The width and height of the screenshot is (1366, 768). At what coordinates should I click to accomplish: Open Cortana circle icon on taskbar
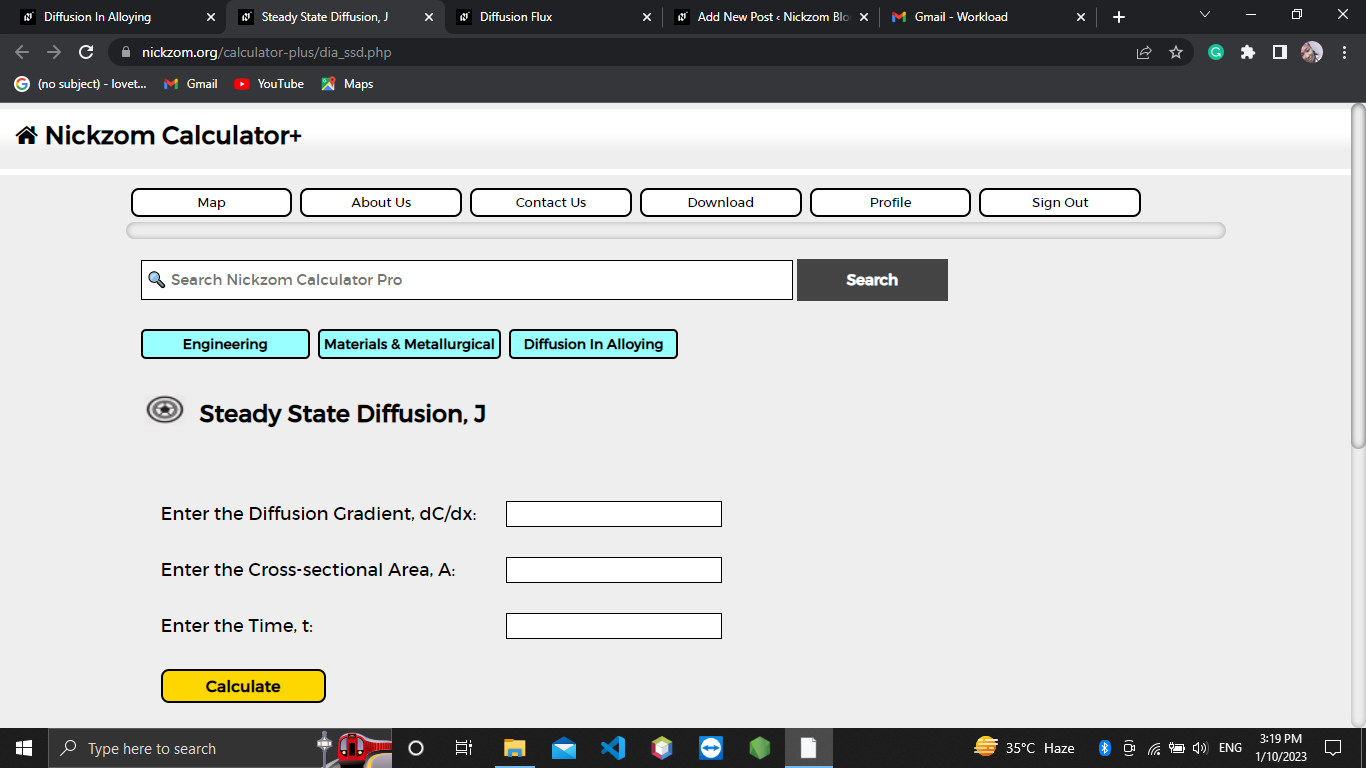(416, 748)
